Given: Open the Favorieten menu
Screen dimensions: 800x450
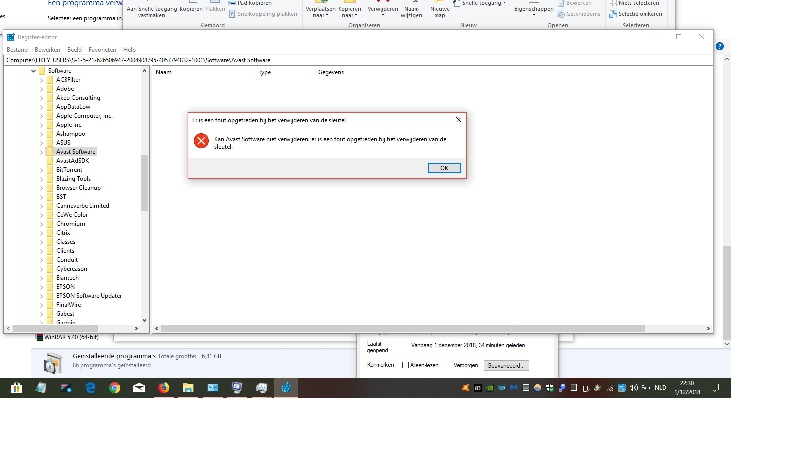Looking at the screenshot, I should pos(102,49).
